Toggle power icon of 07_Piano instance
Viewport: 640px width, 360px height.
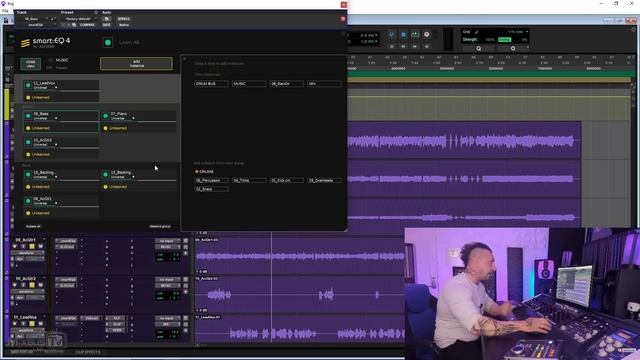(106, 116)
